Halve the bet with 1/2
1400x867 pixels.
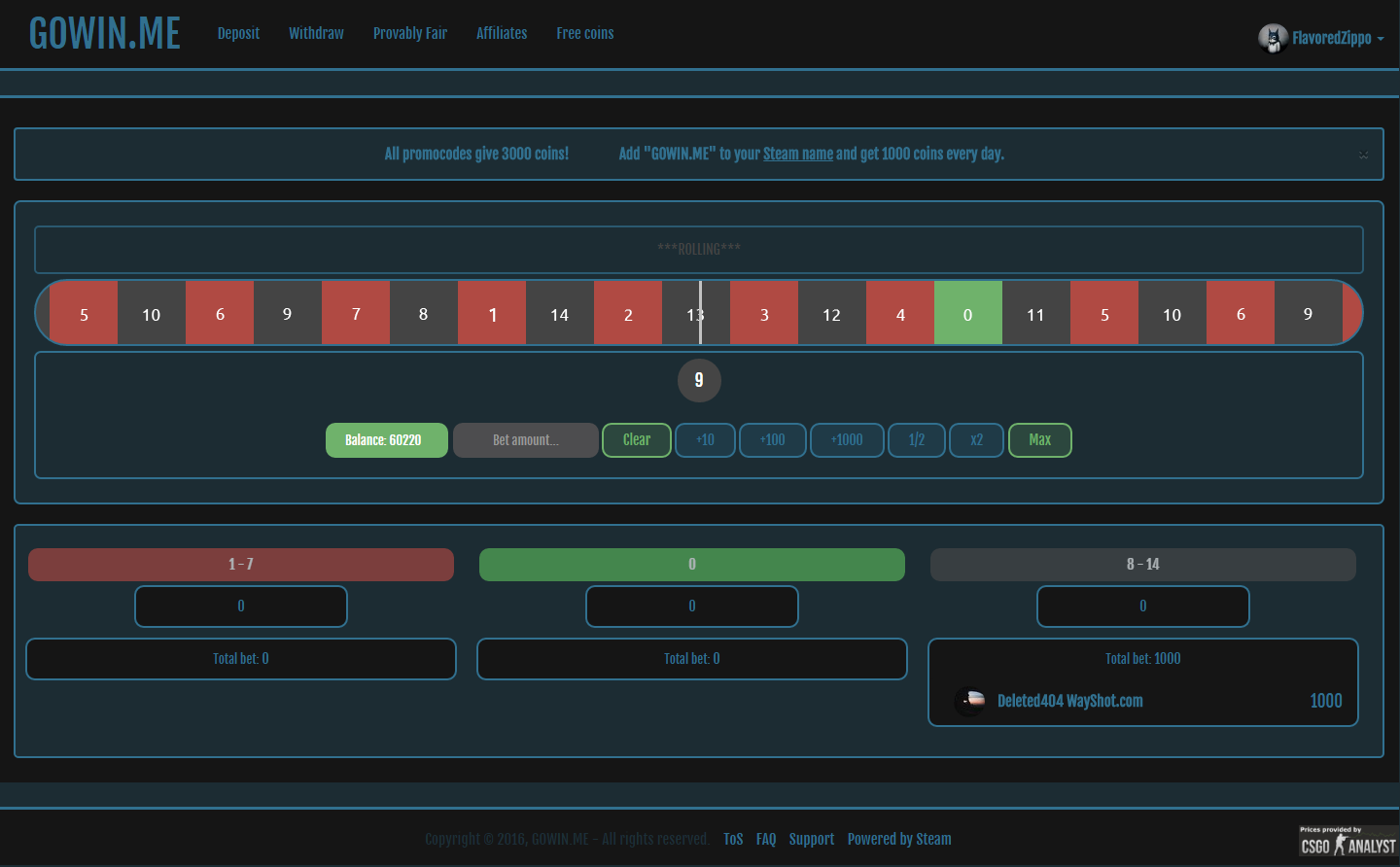coord(917,440)
